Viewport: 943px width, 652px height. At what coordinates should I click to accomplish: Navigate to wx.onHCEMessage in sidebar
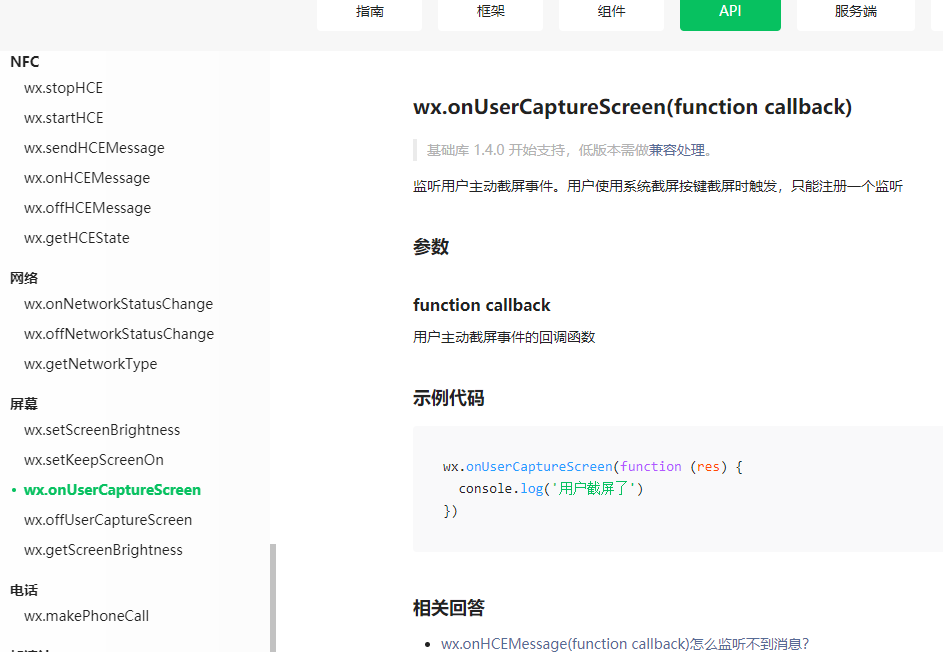pos(87,178)
